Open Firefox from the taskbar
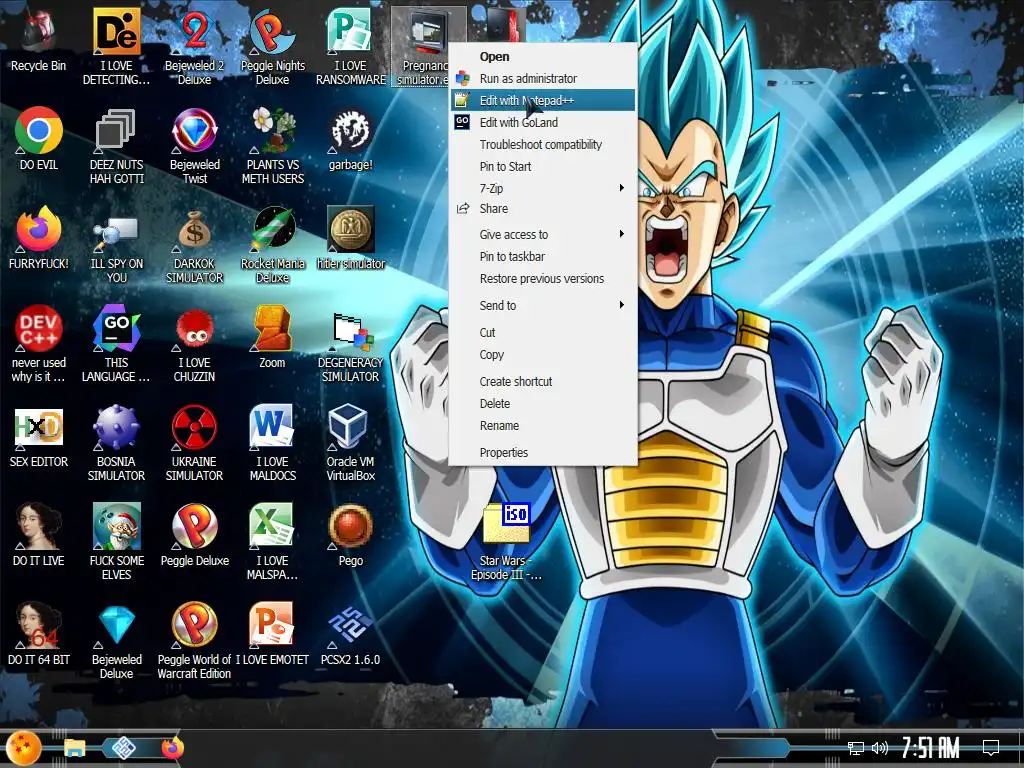This screenshot has width=1024, height=768. (172, 748)
